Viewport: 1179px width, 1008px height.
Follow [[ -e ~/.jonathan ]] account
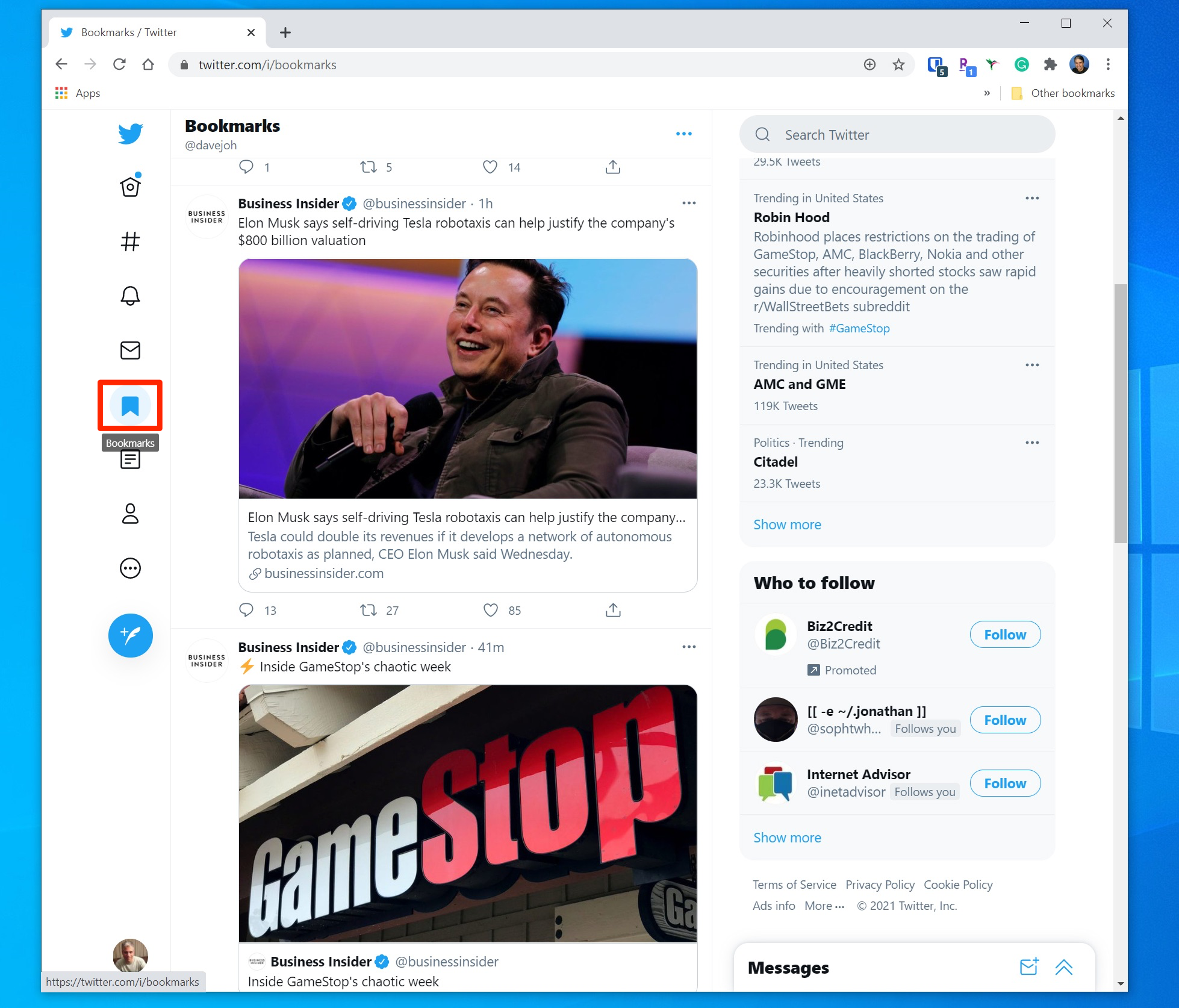(x=1005, y=720)
